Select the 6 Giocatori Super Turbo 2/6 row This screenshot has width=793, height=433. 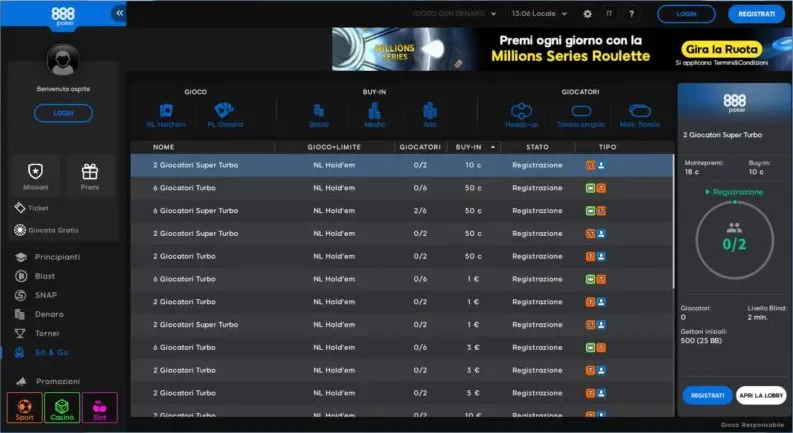pyautogui.click(x=402, y=211)
